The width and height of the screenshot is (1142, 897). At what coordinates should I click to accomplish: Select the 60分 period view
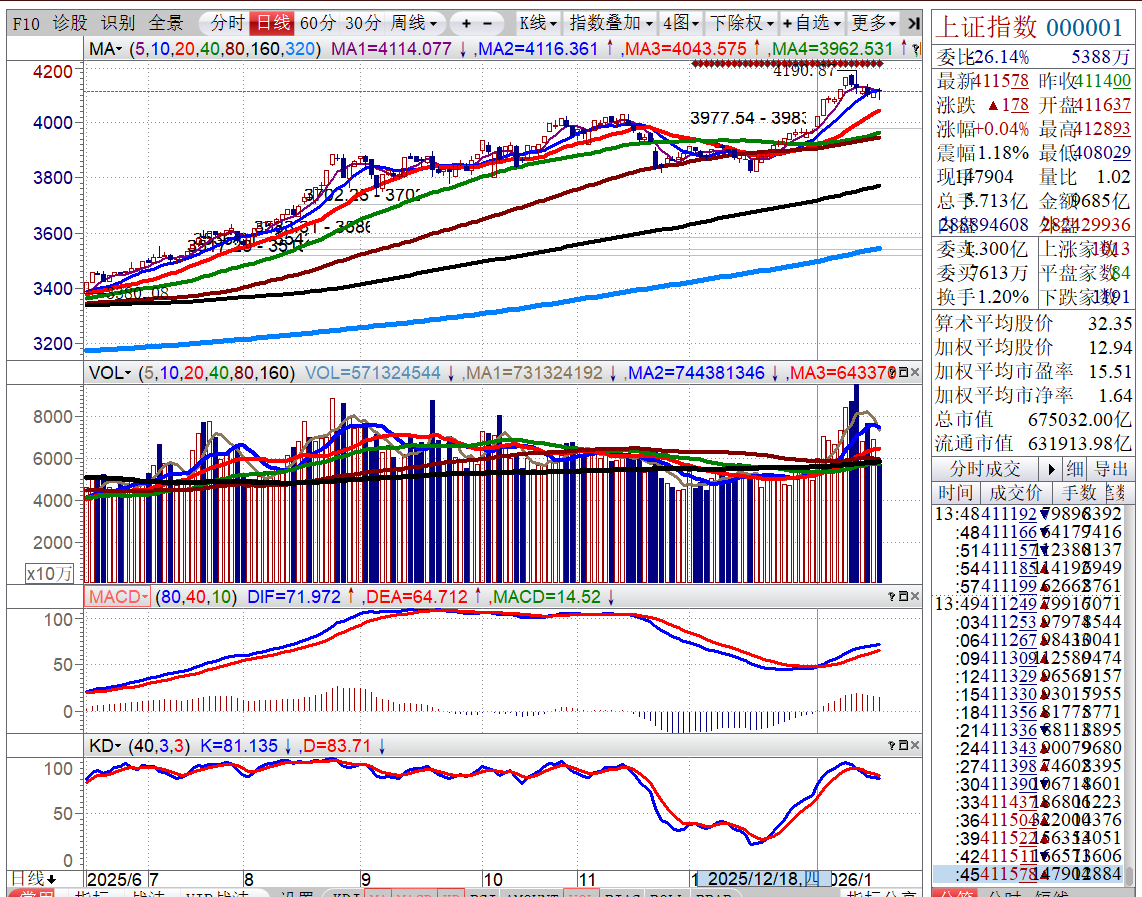coord(318,23)
